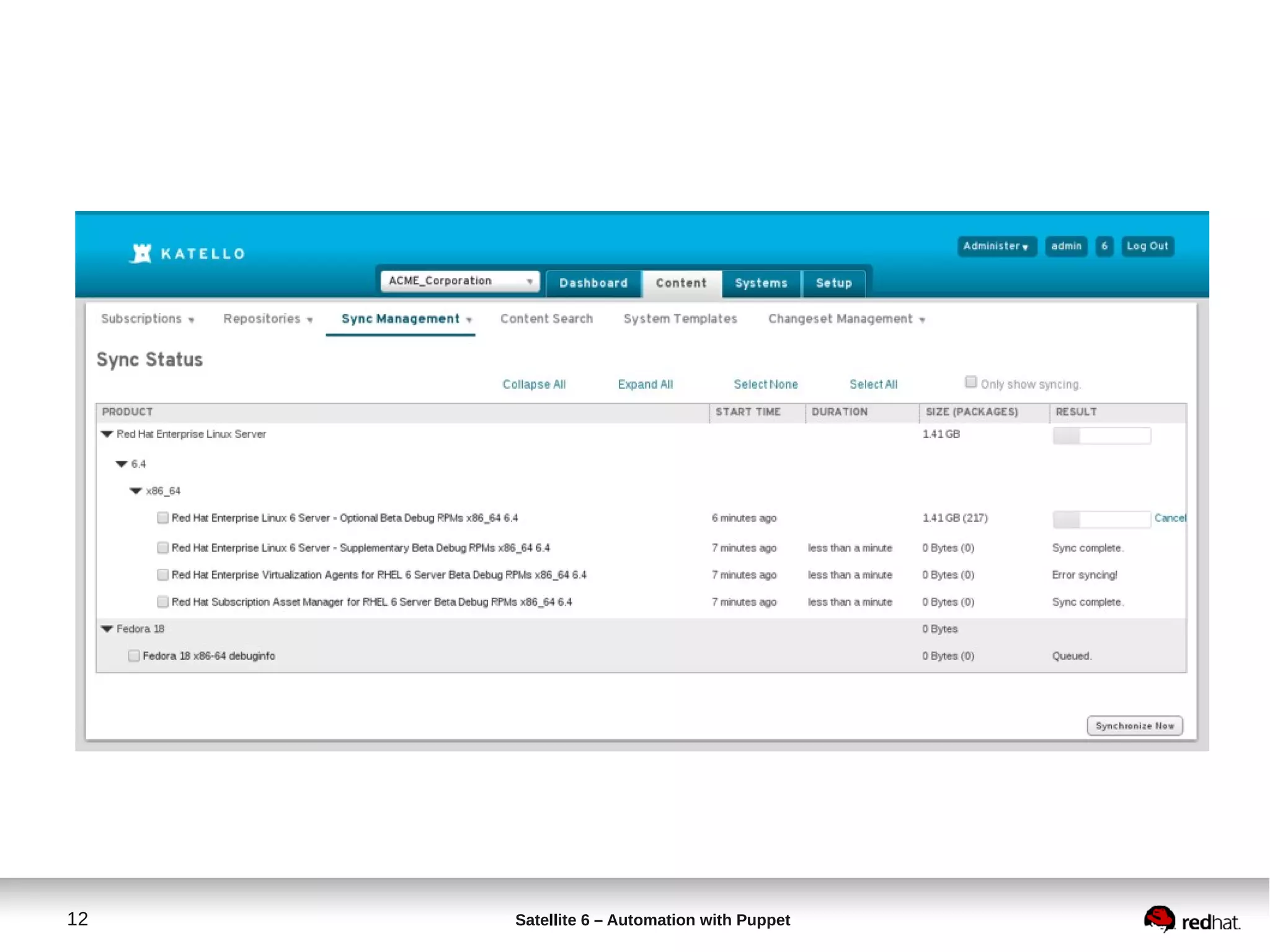Select the Fedora 18 x86-64 debuginfo checkbox
This screenshot has height=952, width=1270.
[x=133, y=656]
